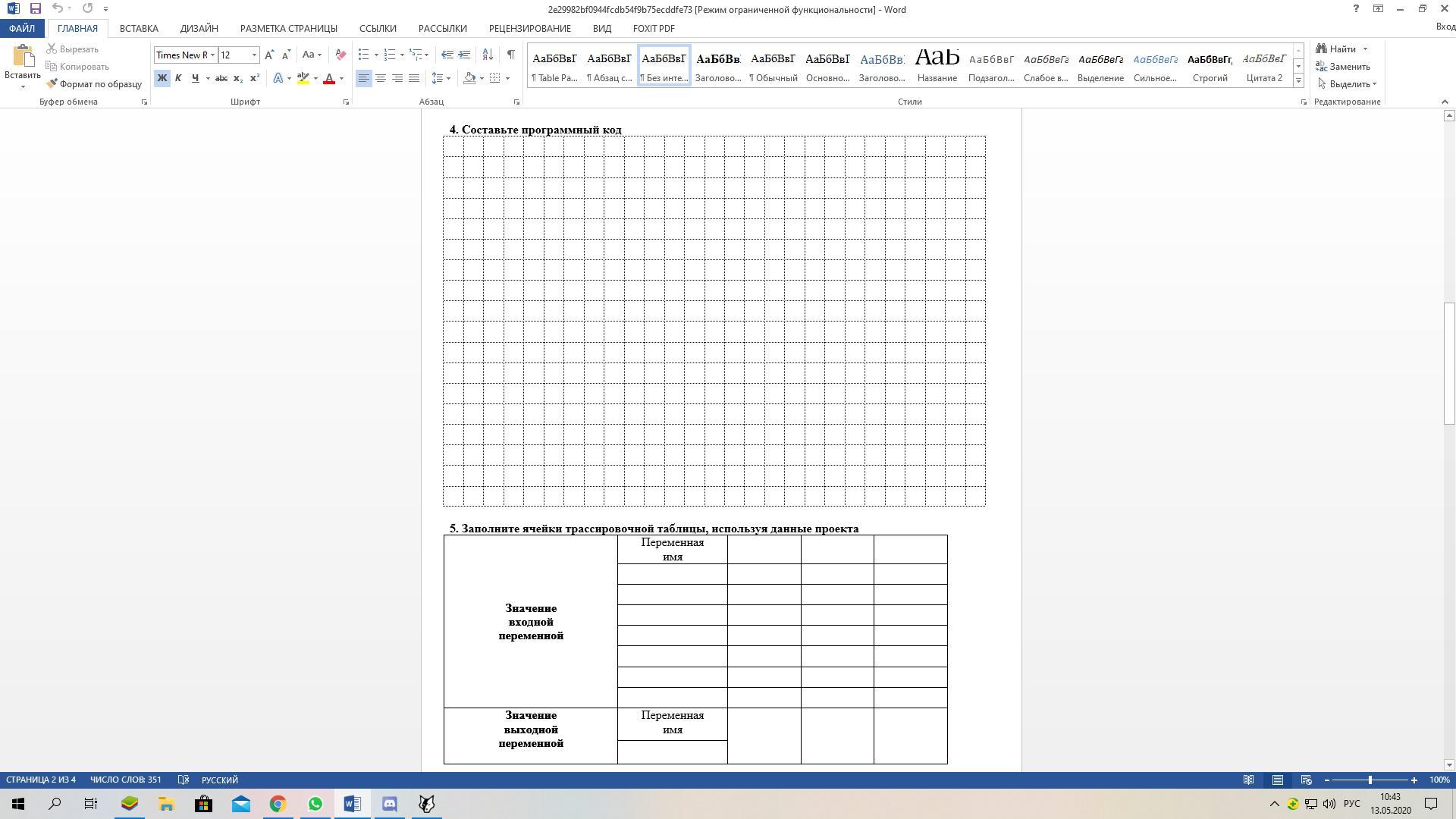Open Chrome from the Windows taskbar
Screen dimensions: 1456x819
click(278, 804)
